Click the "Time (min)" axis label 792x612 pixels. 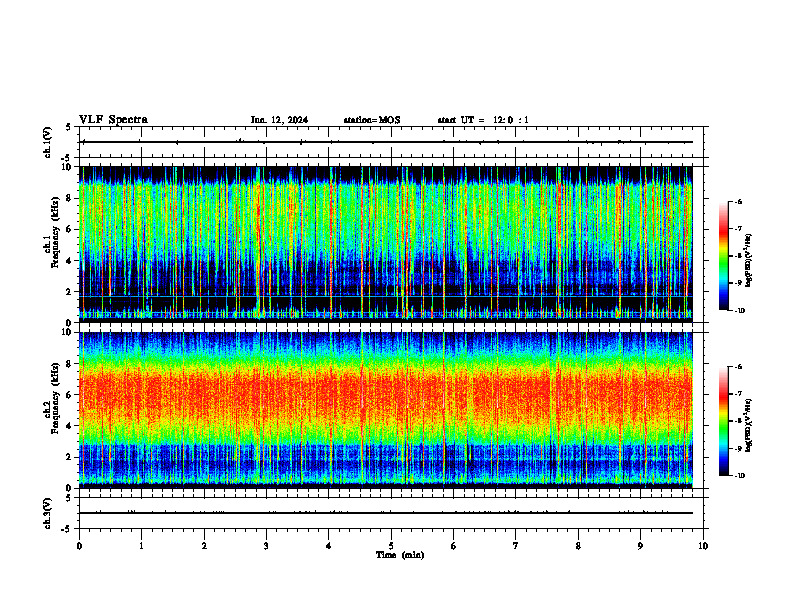(x=400, y=555)
